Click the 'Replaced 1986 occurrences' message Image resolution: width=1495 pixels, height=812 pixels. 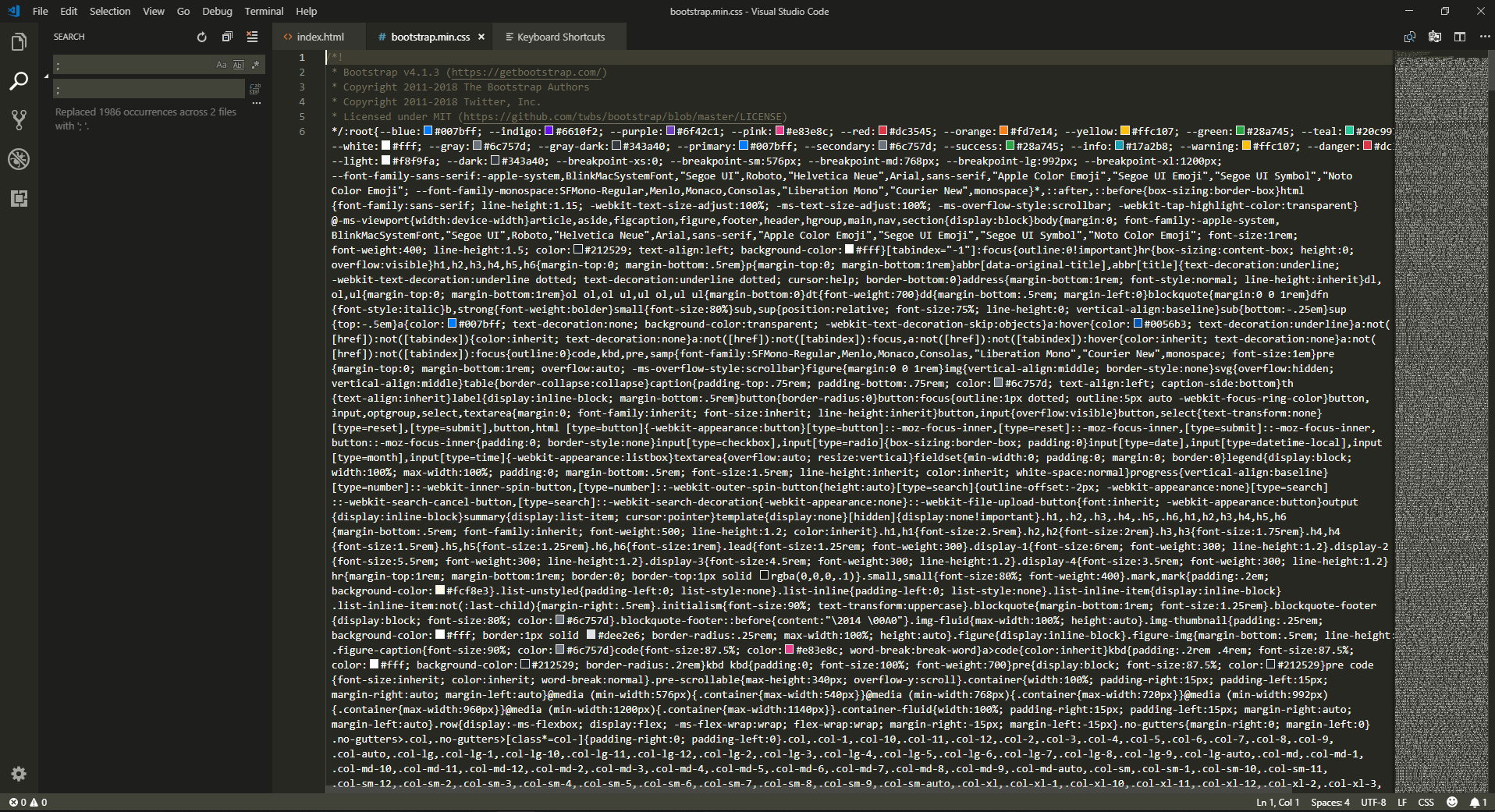coord(146,119)
